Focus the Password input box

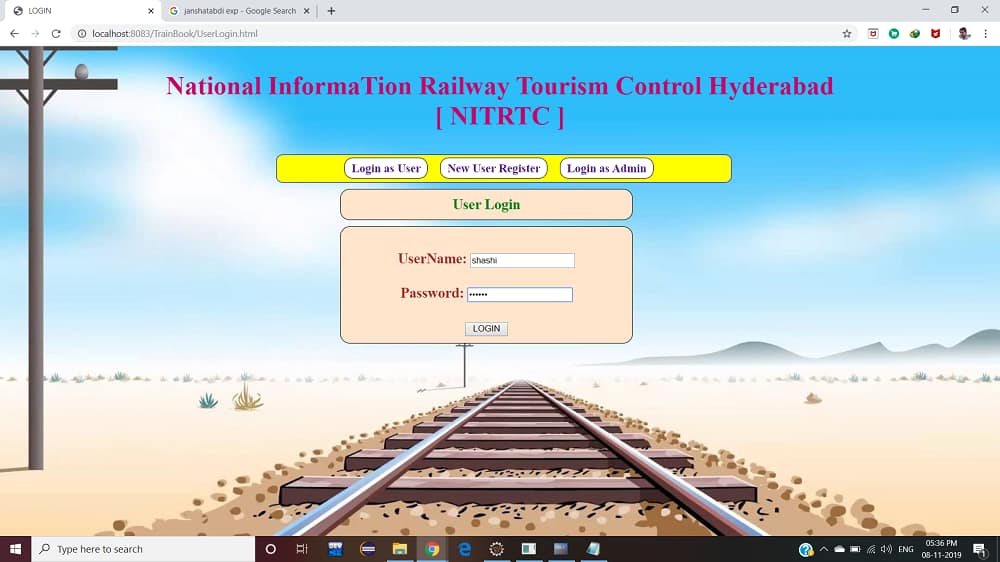point(520,294)
